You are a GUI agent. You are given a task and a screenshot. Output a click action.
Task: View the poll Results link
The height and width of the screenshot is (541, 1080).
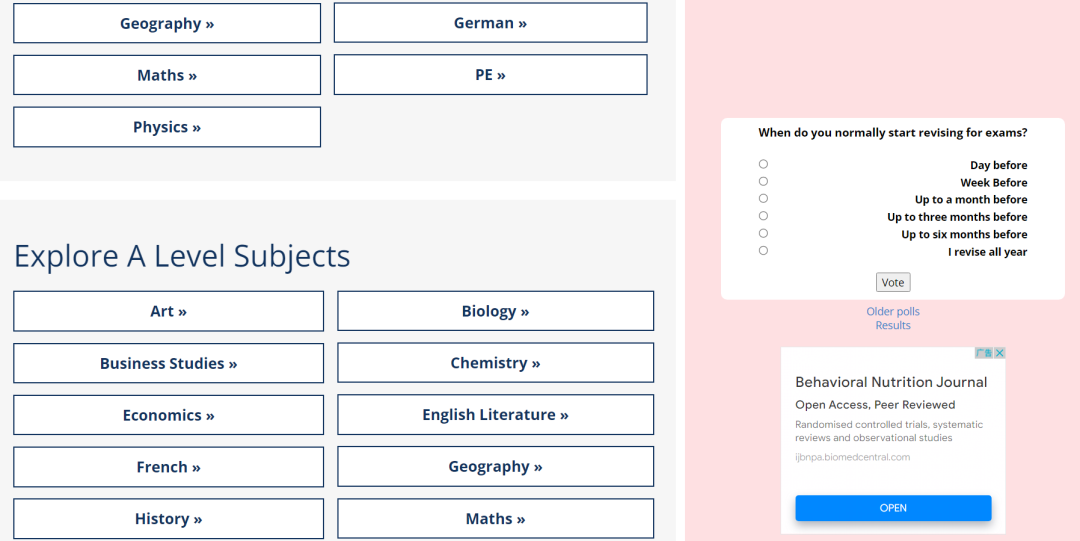click(x=893, y=325)
